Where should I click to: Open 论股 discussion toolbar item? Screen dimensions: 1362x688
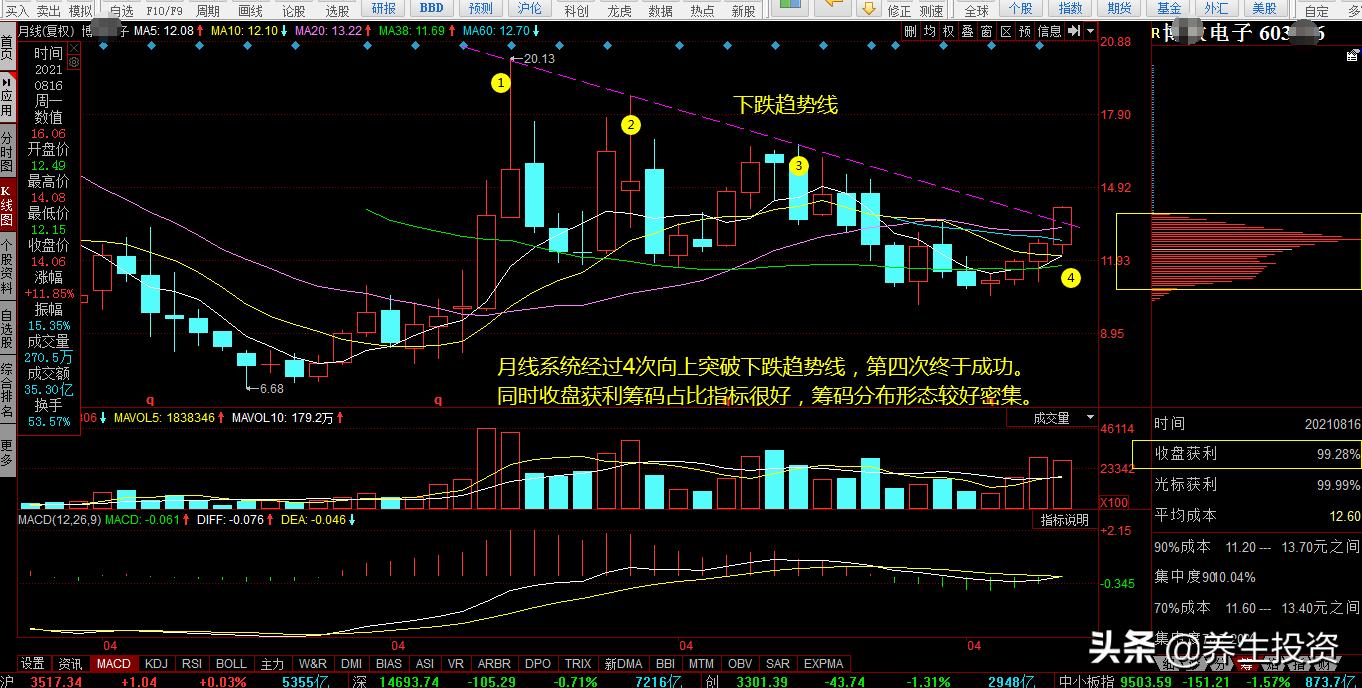click(x=293, y=10)
